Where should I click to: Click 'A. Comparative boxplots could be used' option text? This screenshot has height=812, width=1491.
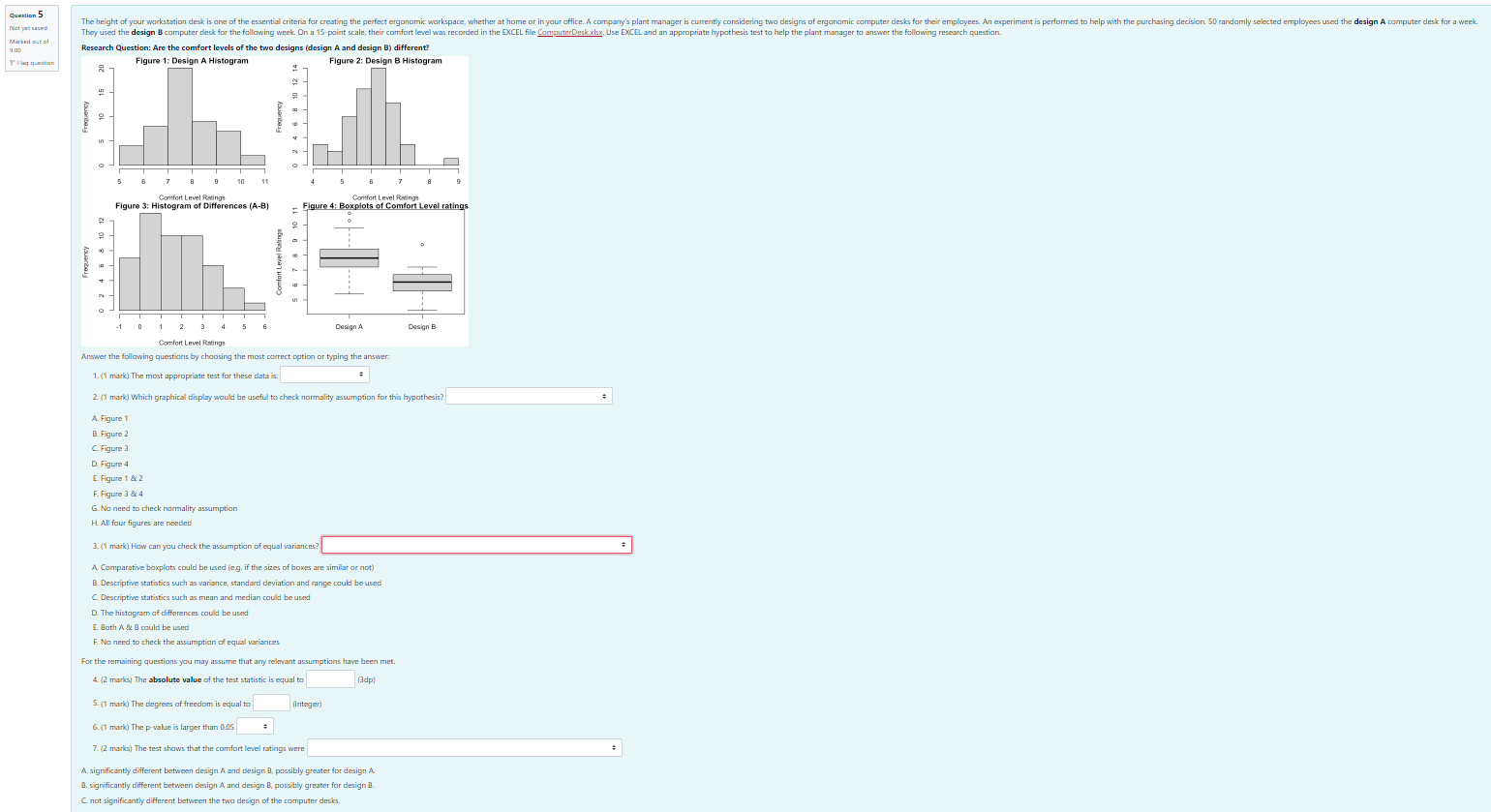point(232,567)
